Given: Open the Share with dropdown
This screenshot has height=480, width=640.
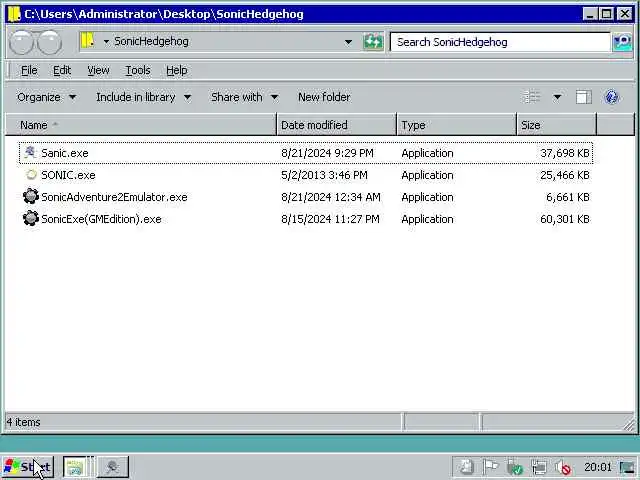Looking at the screenshot, I should (244, 97).
